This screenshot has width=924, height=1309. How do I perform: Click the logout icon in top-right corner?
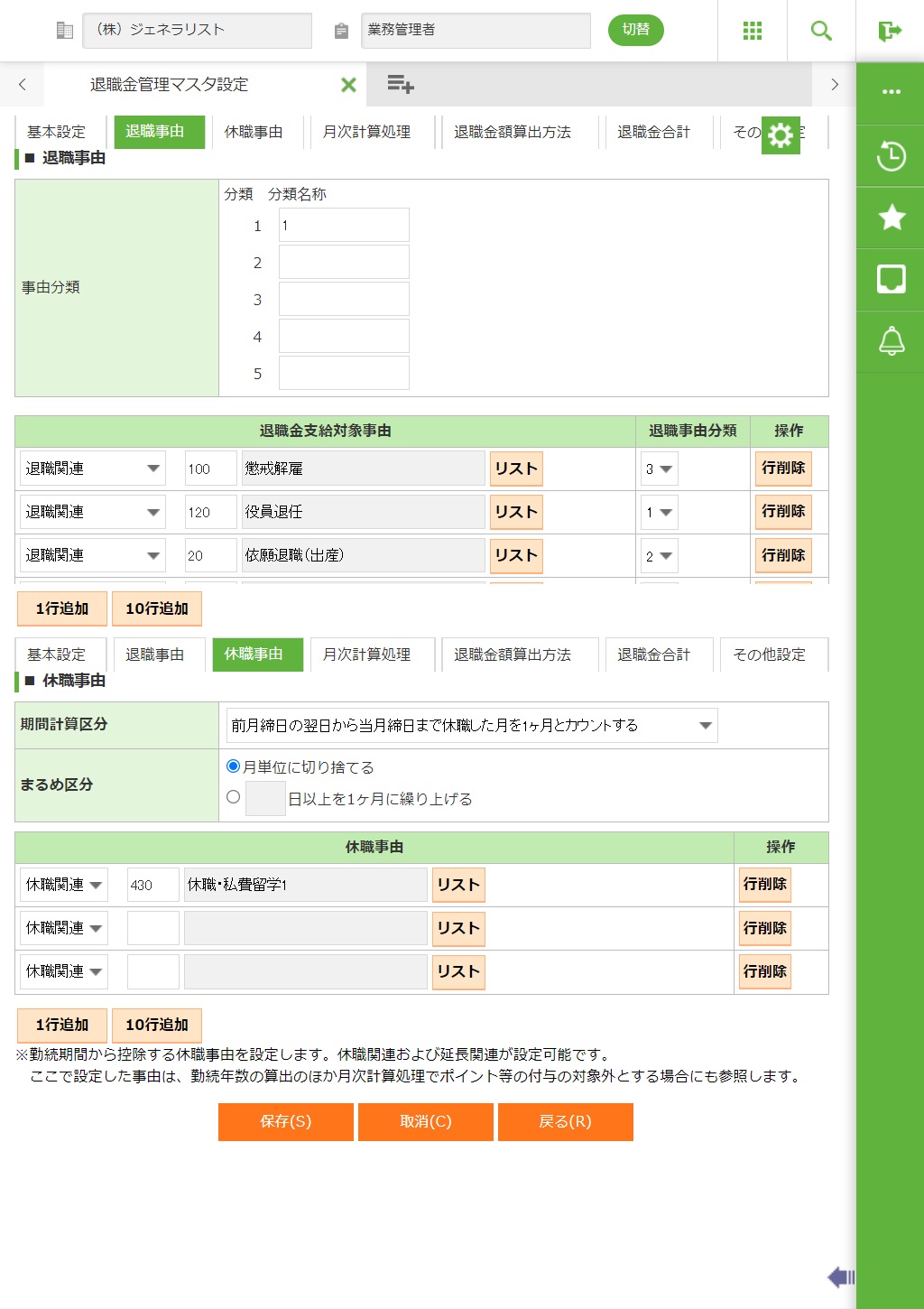(x=890, y=31)
